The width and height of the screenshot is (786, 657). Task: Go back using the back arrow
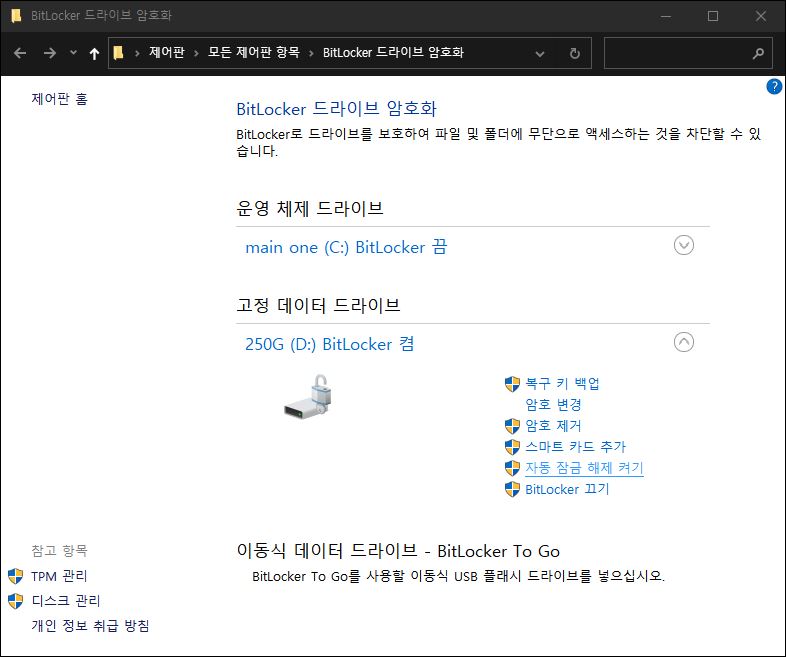[x=20, y=53]
